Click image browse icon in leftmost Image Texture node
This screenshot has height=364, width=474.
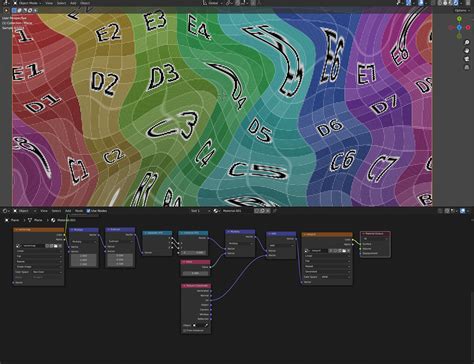click(19, 246)
